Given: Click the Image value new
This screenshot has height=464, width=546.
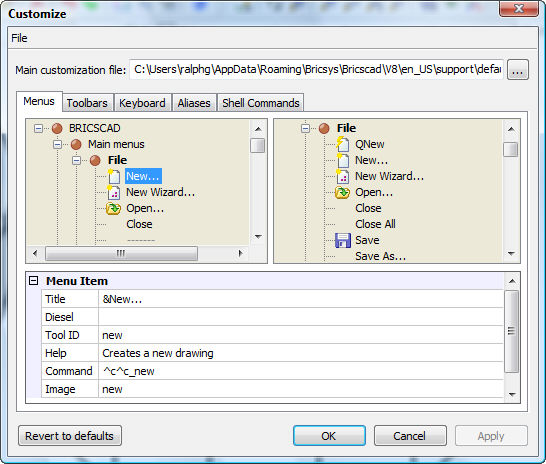Looking at the screenshot, I should point(301,389).
